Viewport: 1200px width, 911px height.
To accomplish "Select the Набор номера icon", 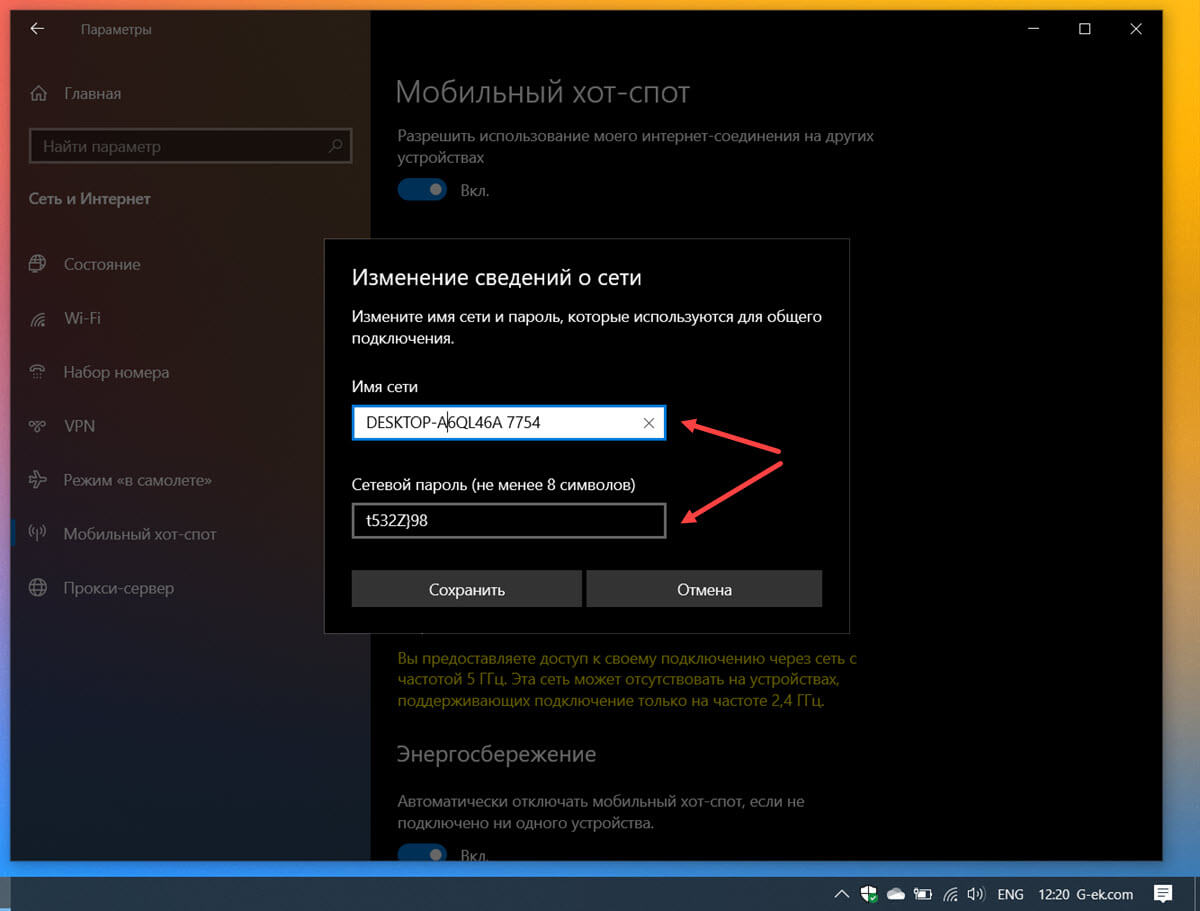I will [x=38, y=372].
